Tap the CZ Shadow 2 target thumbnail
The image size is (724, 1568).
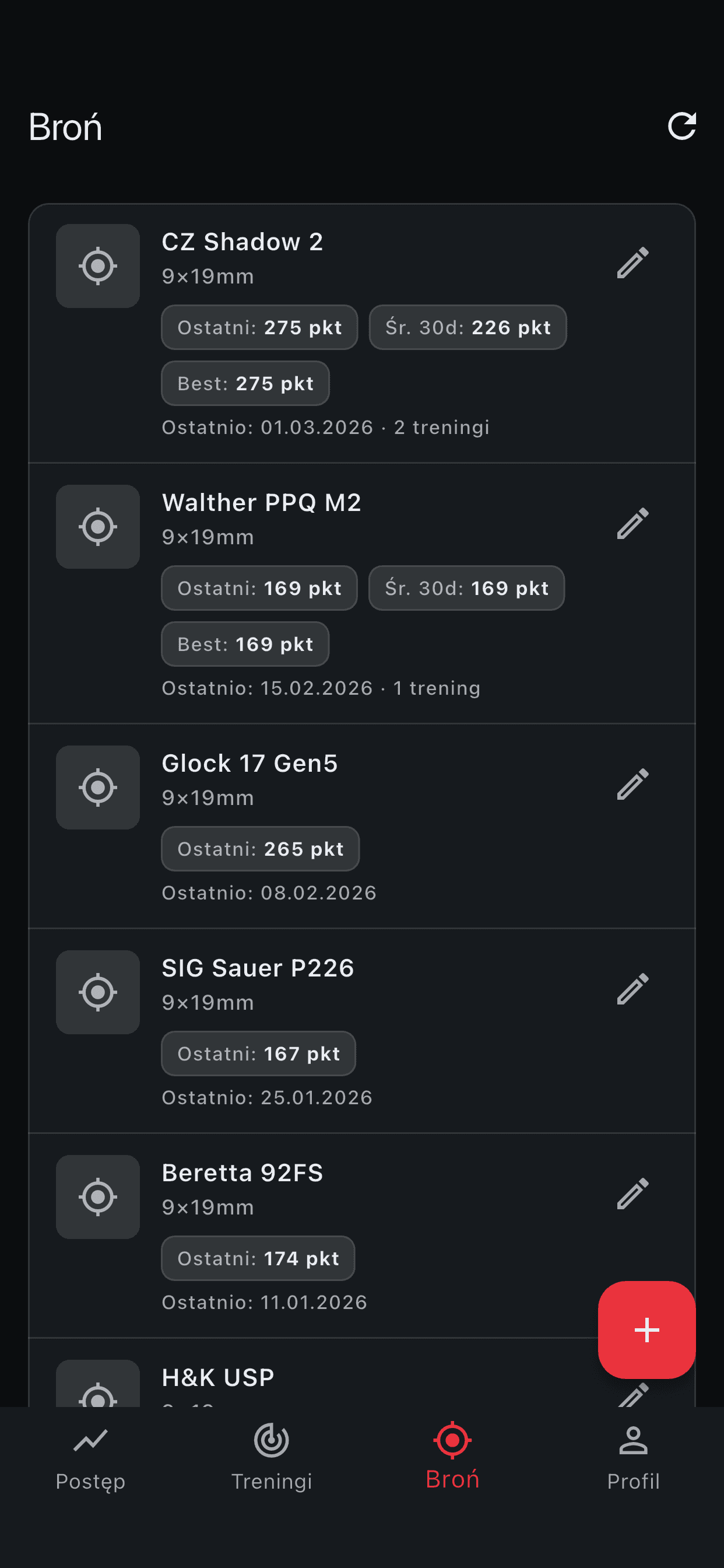(98, 266)
